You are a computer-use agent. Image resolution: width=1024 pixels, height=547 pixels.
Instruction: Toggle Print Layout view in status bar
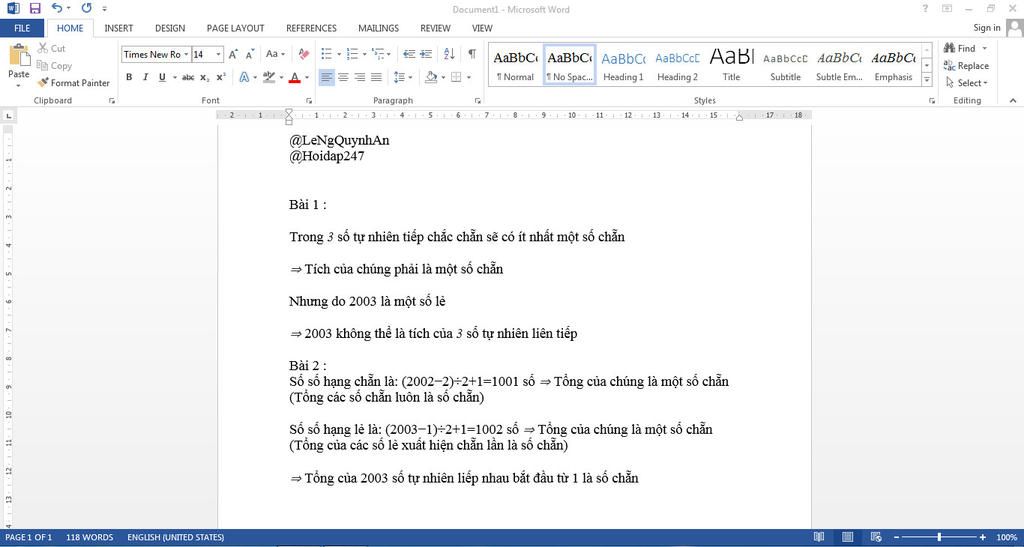(x=848, y=537)
